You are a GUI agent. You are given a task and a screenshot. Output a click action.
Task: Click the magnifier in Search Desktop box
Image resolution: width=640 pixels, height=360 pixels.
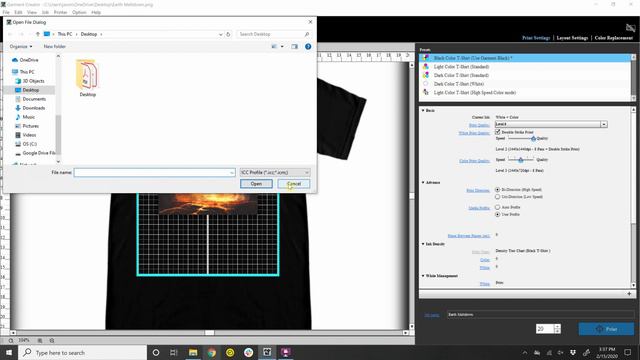307,34
